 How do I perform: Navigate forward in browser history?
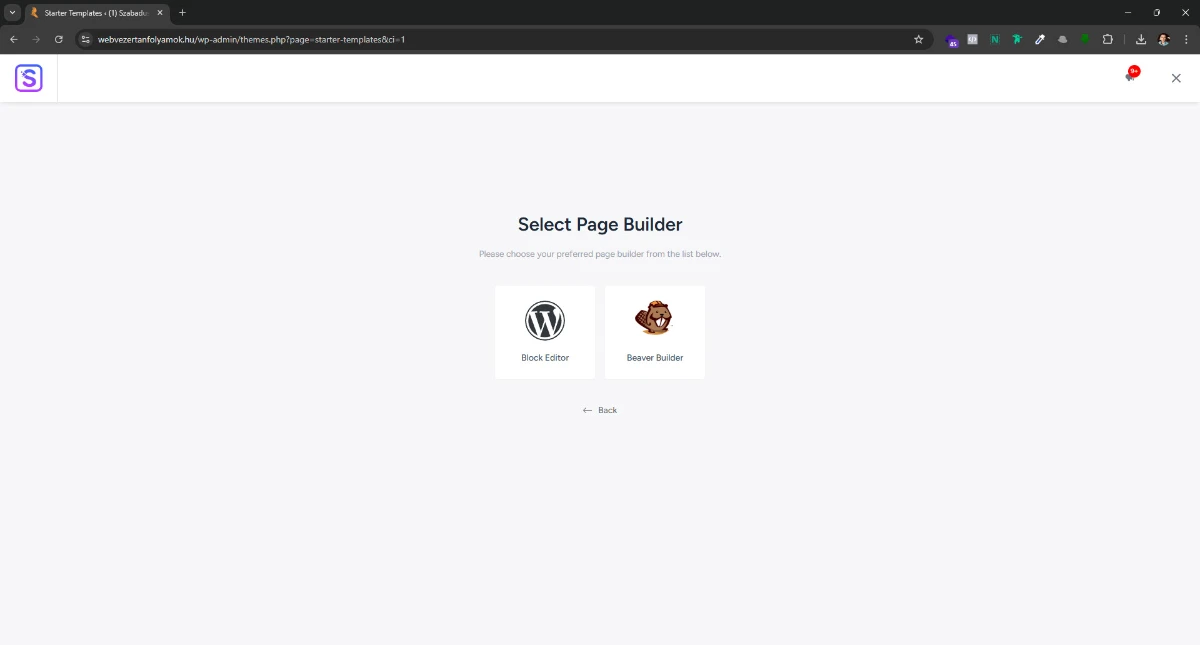coord(36,39)
